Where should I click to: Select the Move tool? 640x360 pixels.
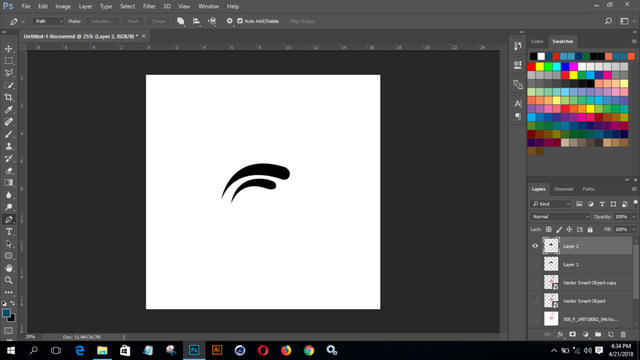(x=9, y=49)
